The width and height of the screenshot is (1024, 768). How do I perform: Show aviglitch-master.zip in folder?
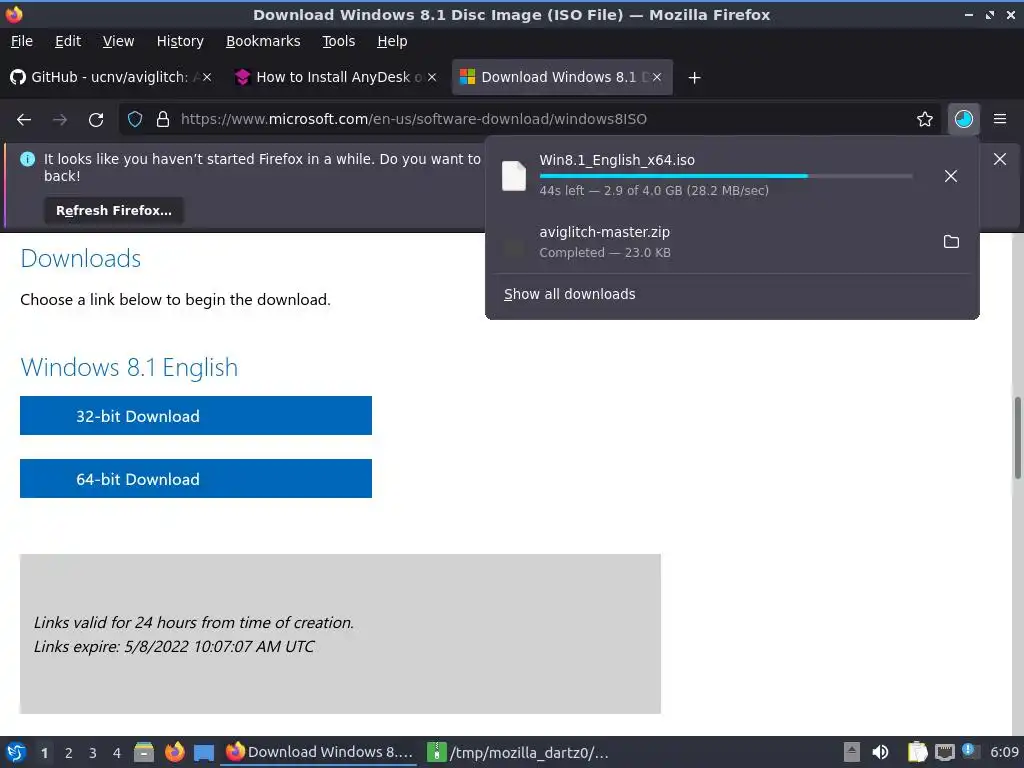pos(952,242)
